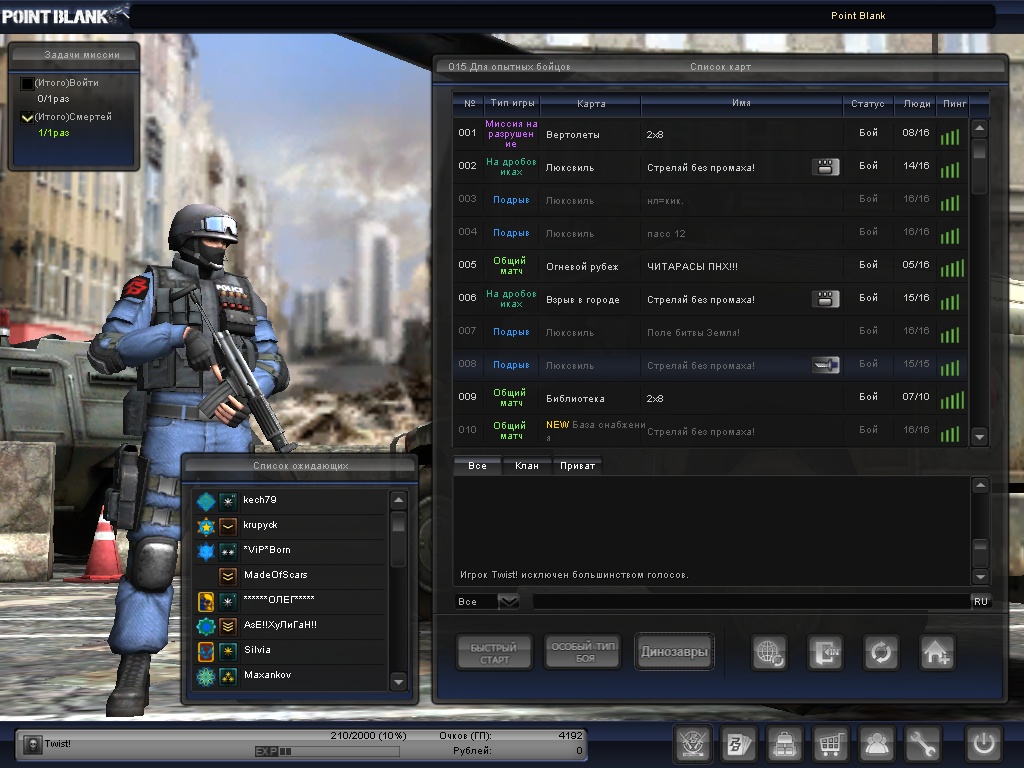Click the change server globe icon
Viewport: 1024px width, 768px height.
(x=770, y=652)
